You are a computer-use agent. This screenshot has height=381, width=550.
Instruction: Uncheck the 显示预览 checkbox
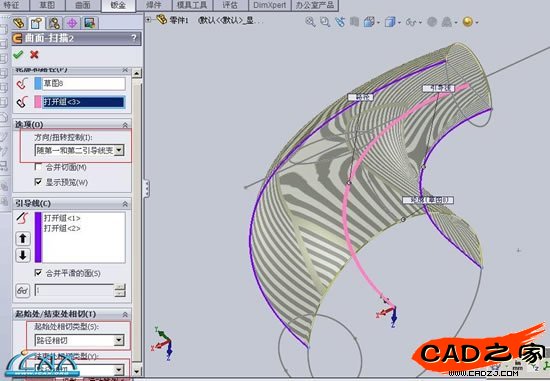(38, 181)
